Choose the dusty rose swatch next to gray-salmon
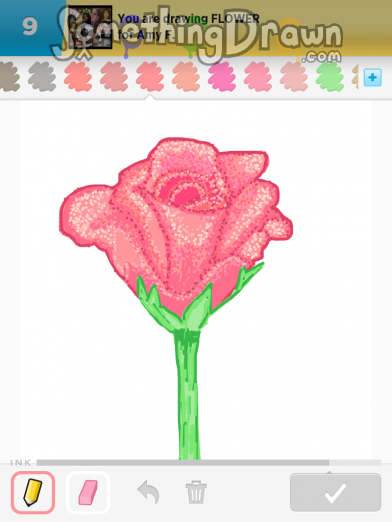This screenshot has width=392, height=522. point(114,77)
